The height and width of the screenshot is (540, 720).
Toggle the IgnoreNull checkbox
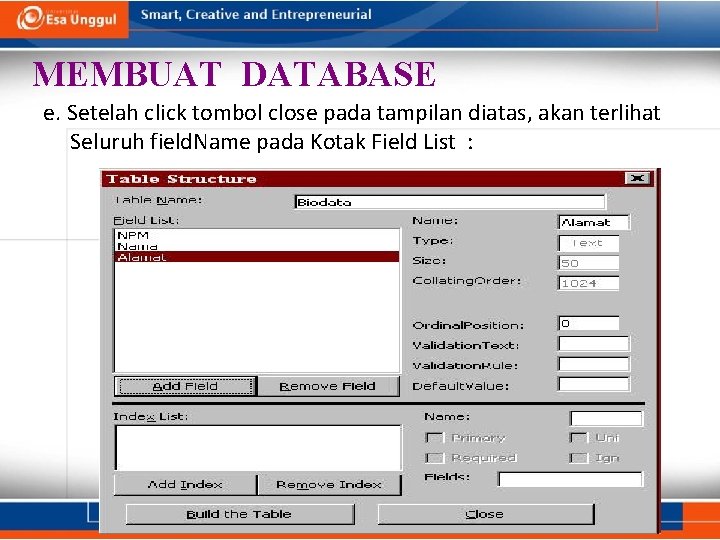pos(579,458)
